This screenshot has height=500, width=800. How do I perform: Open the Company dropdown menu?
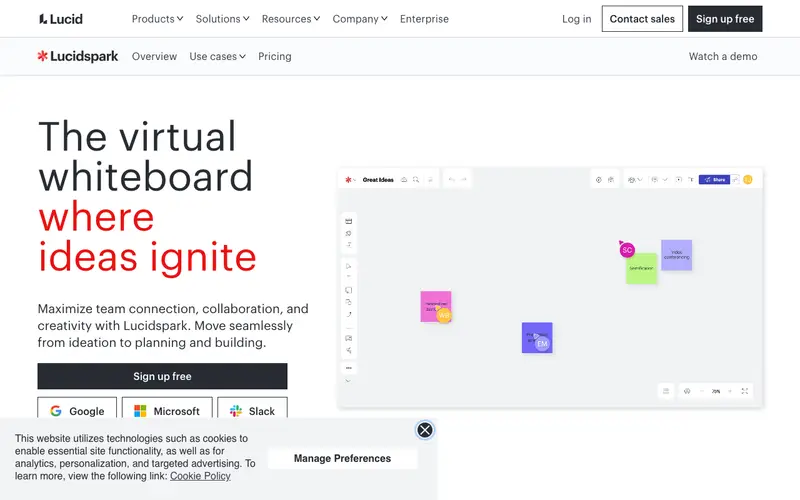coord(360,19)
